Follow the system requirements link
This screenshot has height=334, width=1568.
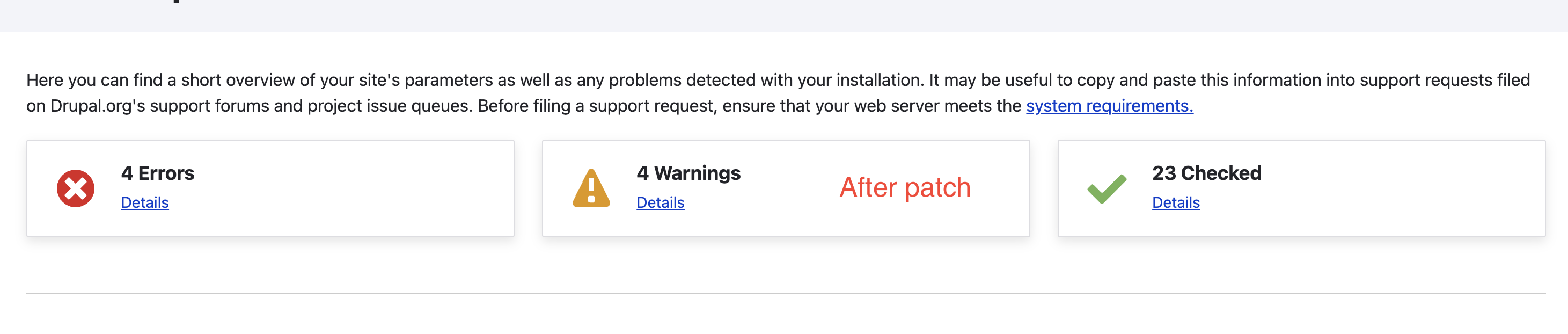pyautogui.click(x=1110, y=106)
